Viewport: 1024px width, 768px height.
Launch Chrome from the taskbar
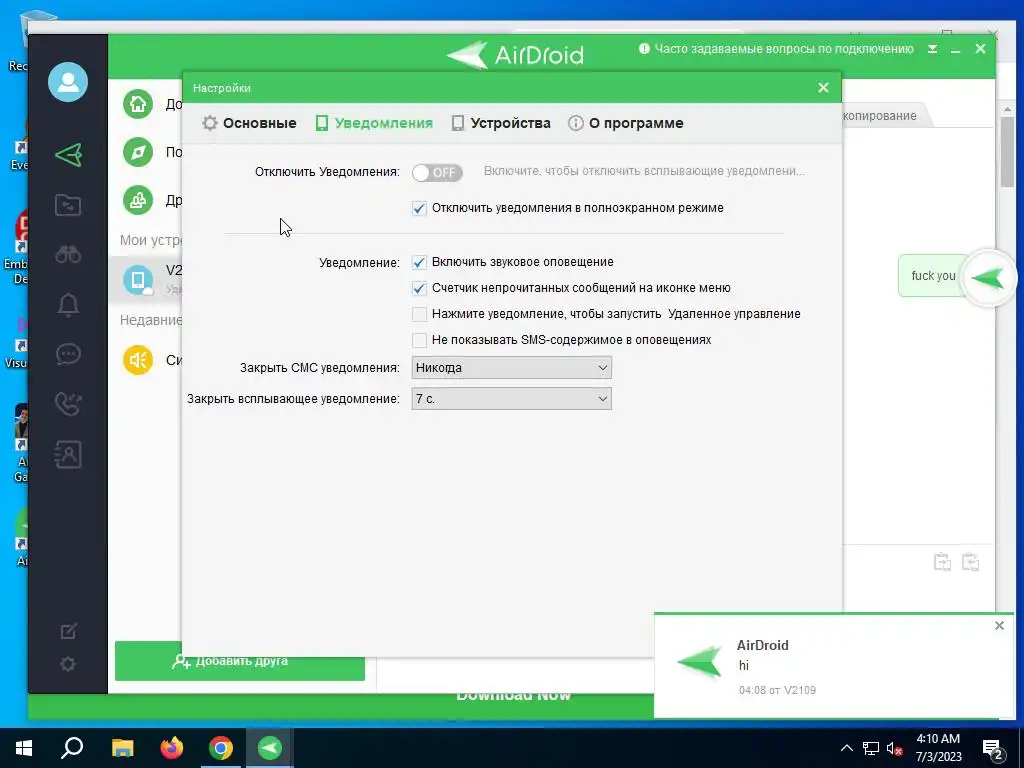click(x=221, y=748)
